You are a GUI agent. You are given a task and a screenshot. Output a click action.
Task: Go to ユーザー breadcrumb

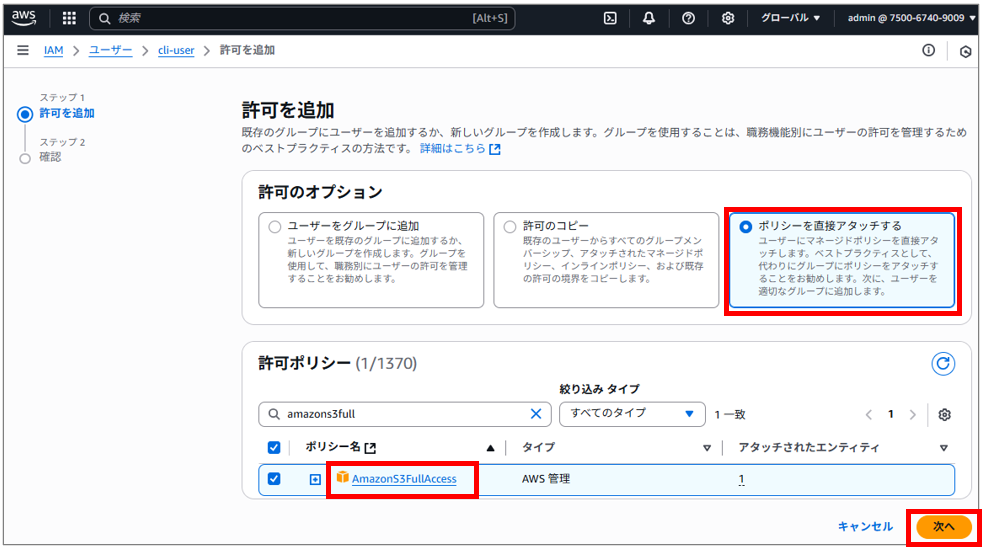pos(110,50)
